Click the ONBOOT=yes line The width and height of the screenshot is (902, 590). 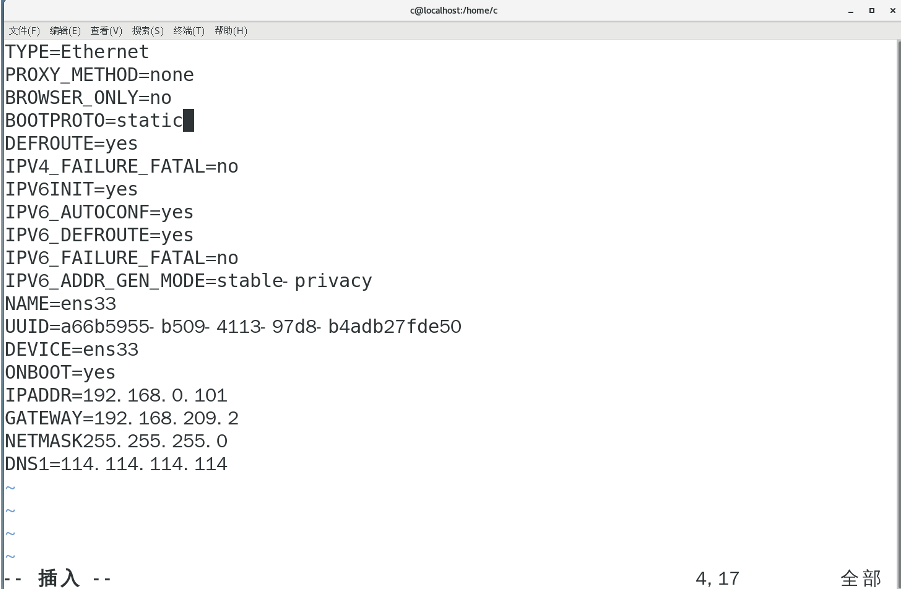60,372
